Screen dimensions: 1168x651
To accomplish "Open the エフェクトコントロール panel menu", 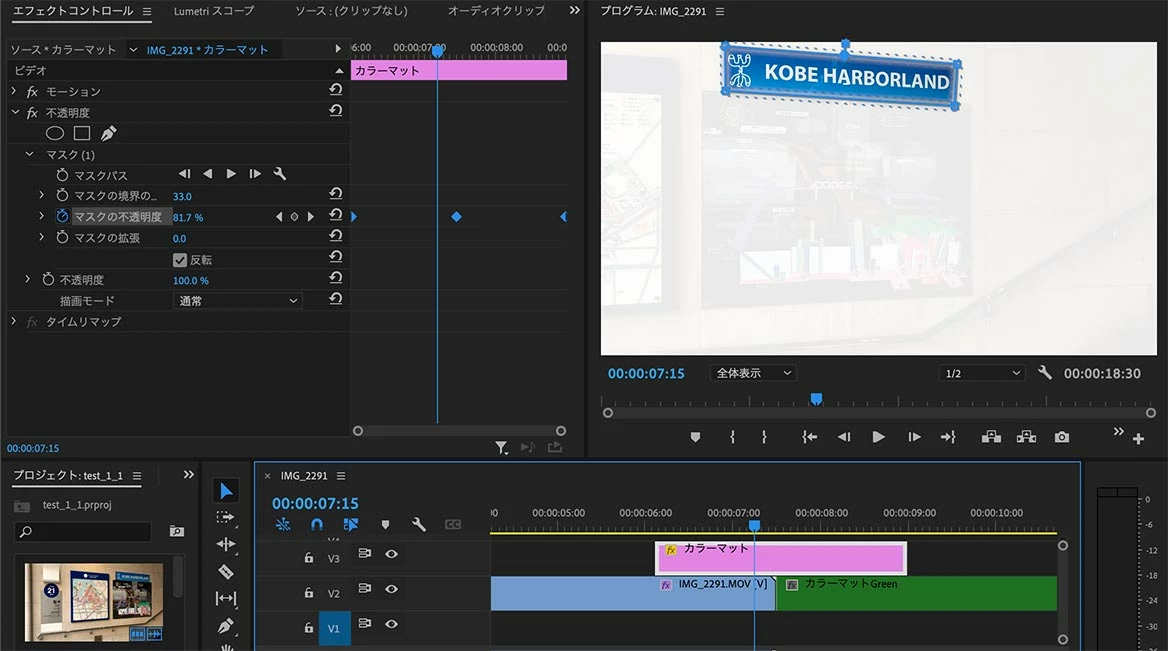I will (147, 11).
